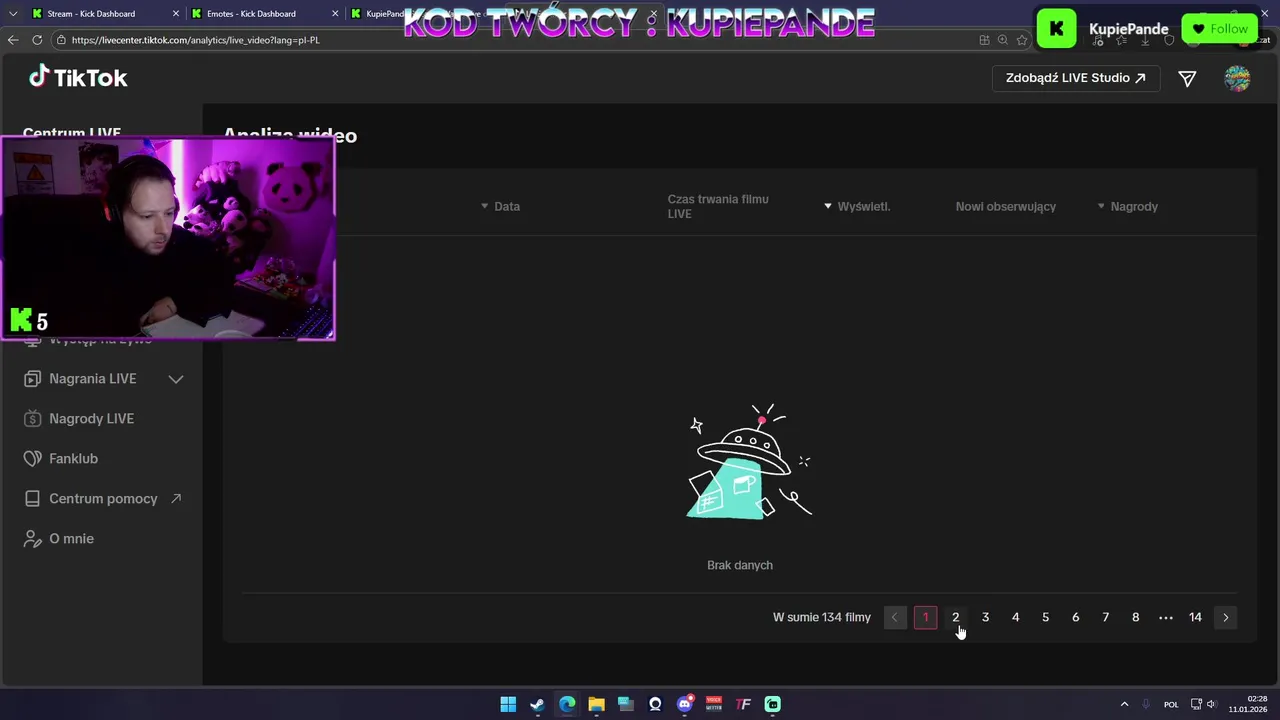Open the browser tab list dropdown
This screenshot has width=1280, height=720.
13,14
